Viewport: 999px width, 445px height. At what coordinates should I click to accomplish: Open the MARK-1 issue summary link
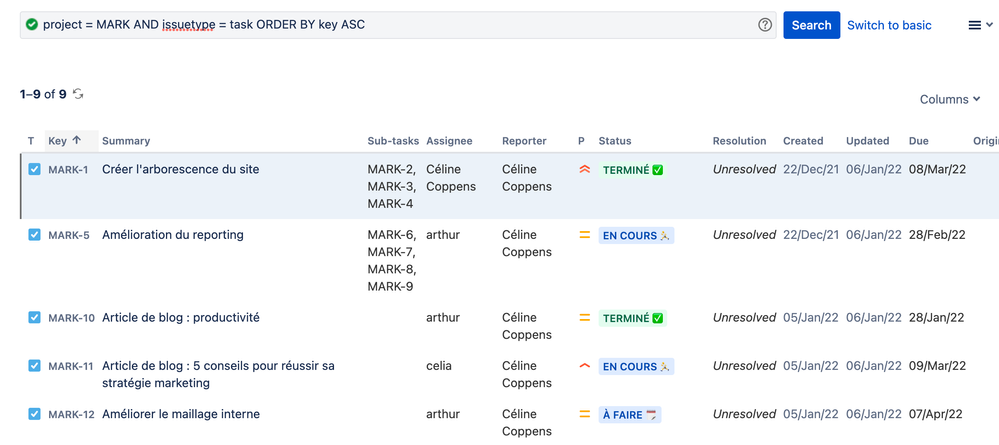pyautogui.click(x=180, y=170)
